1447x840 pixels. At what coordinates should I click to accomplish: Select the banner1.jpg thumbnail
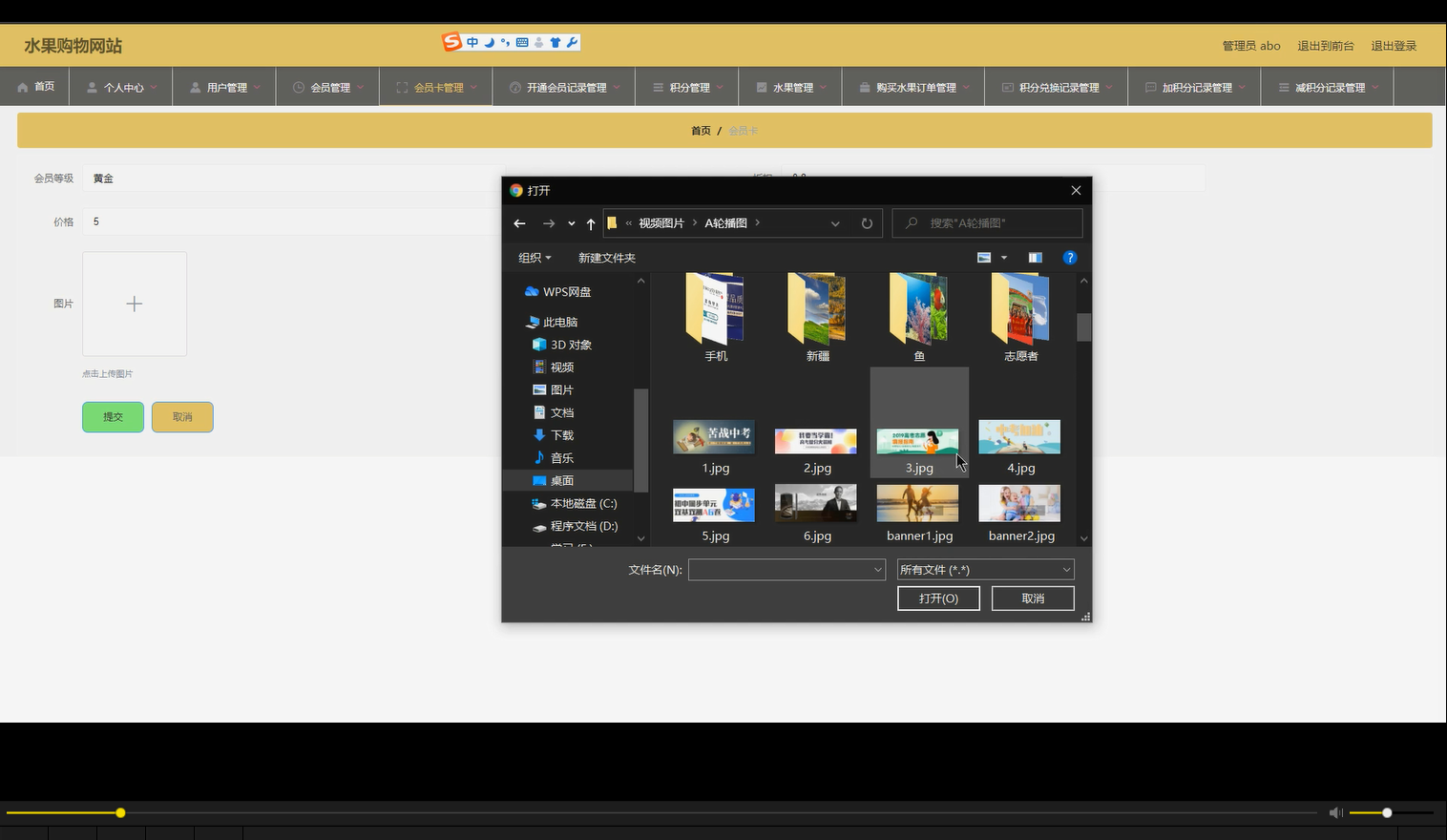[918, 503]
